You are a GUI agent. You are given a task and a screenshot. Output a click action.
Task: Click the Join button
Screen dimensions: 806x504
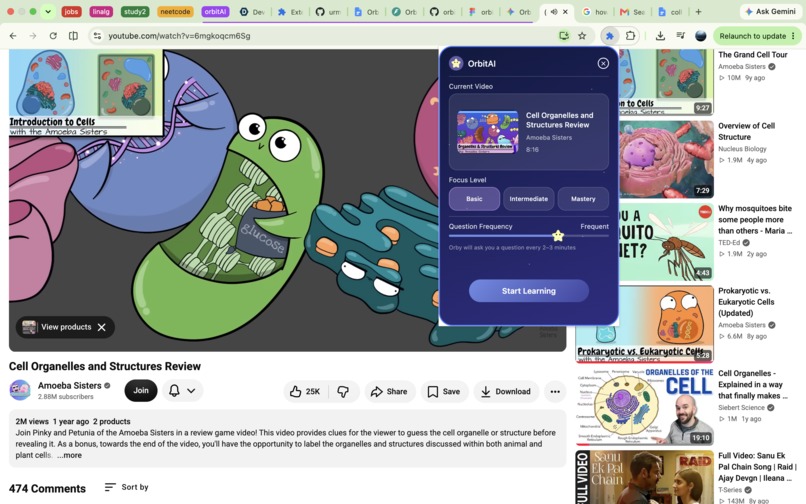pyautogui.click(x=141, y=390)
